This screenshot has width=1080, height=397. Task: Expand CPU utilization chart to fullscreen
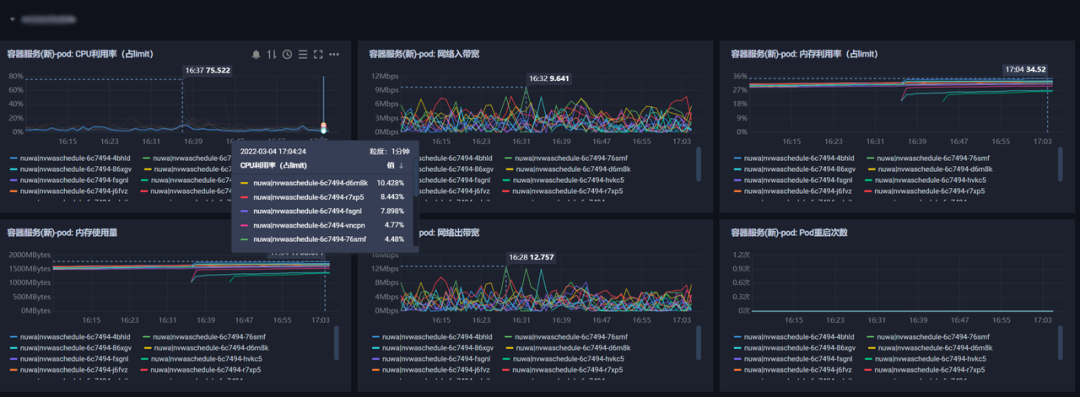click(x=318, y=54)
